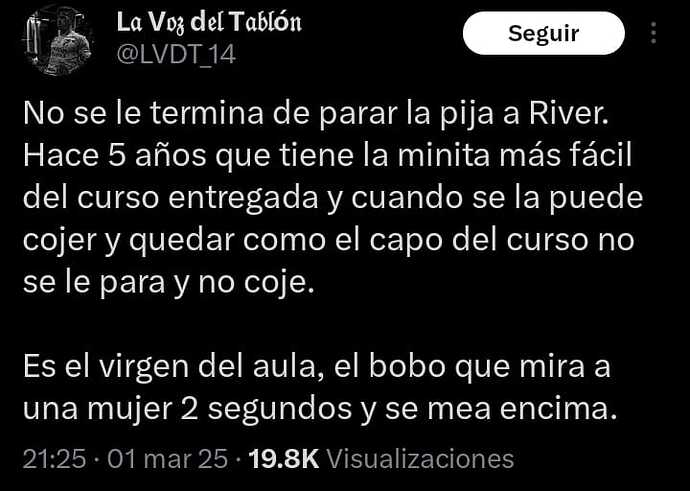Click the line del curso entregada y cuando
The width and height of the screenshot is (690, 491).
tap(333, 198)
